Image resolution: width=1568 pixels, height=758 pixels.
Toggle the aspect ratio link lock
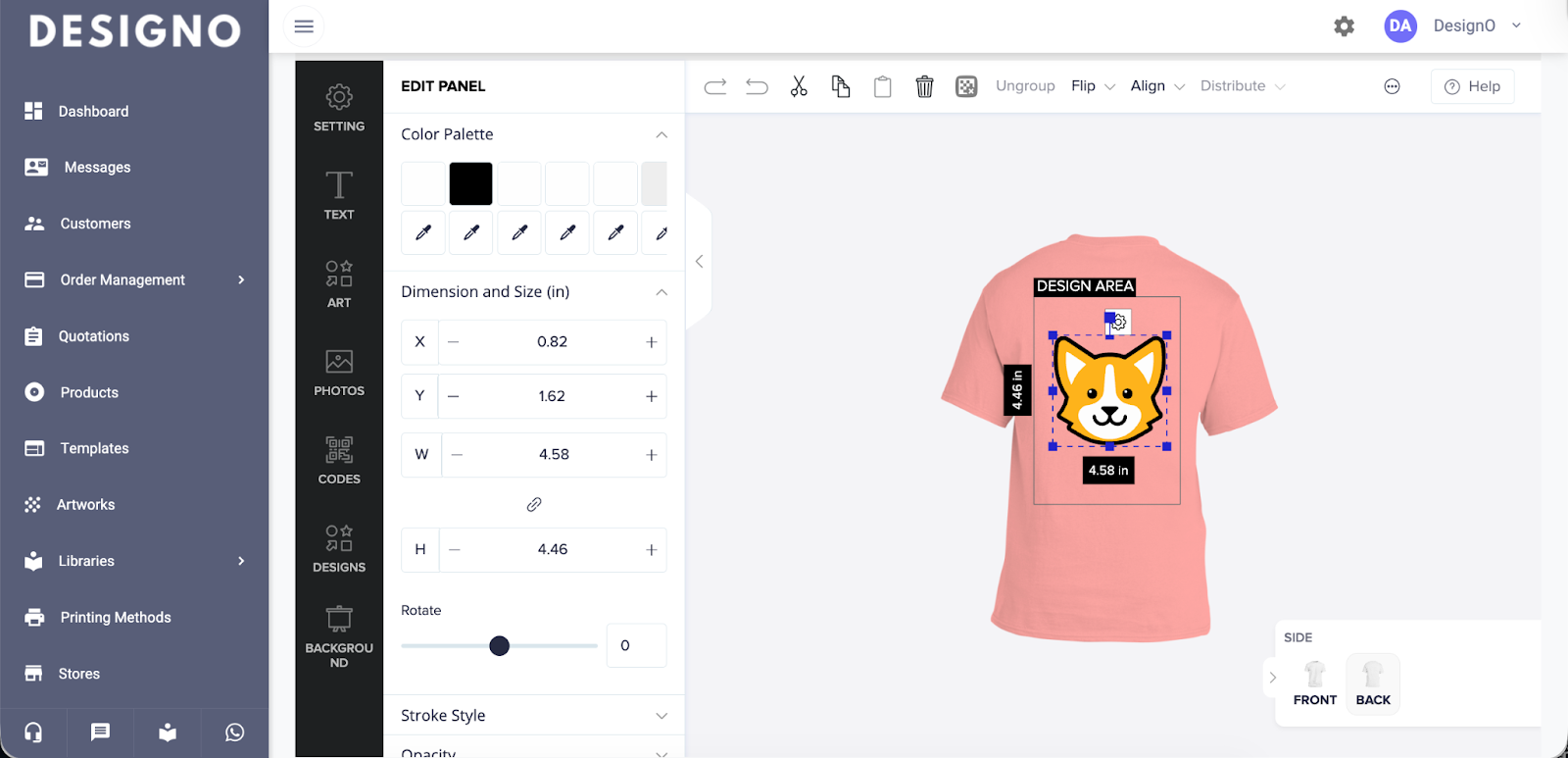coord(534,504)
